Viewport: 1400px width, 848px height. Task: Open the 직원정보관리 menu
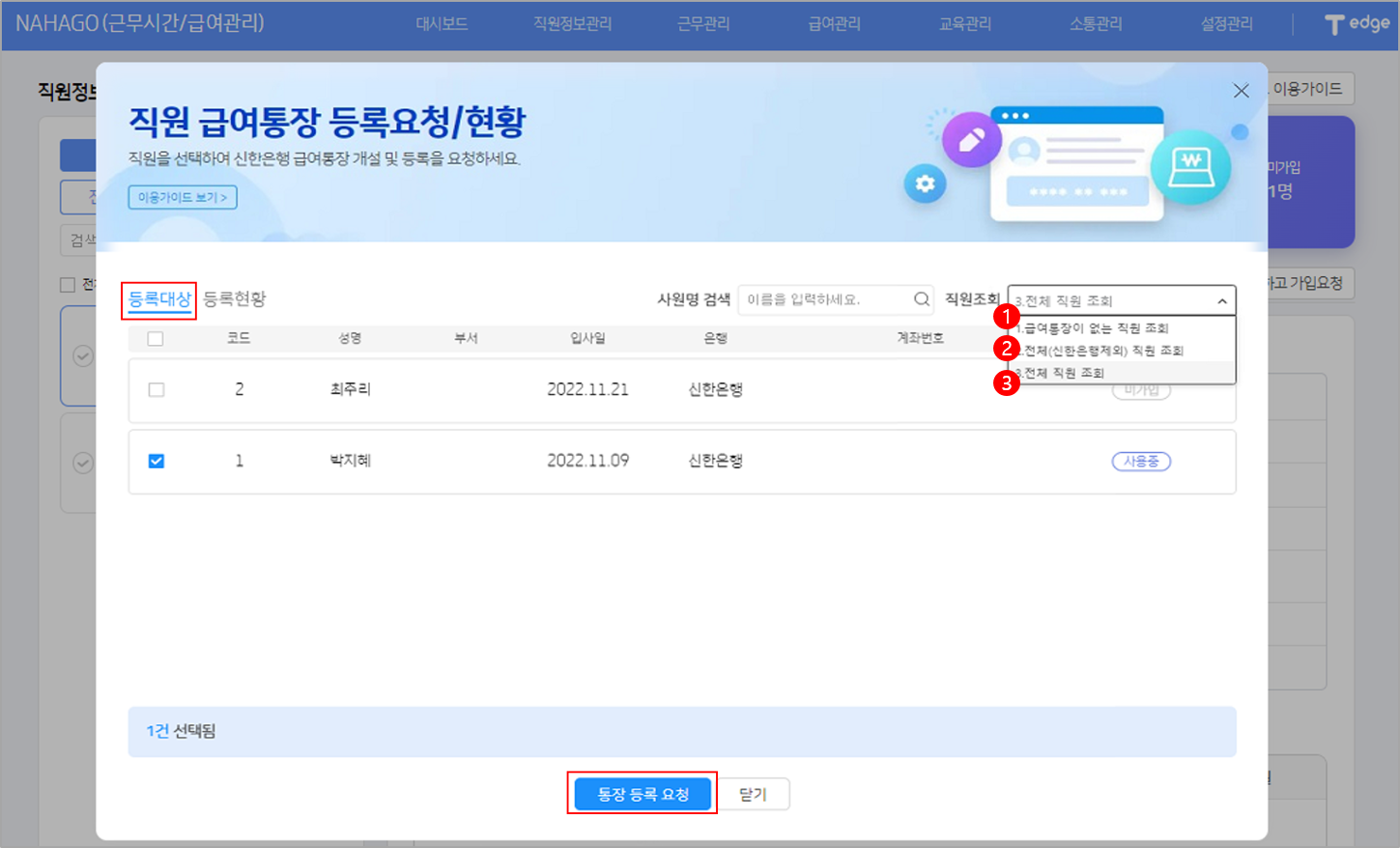[573, 24]
